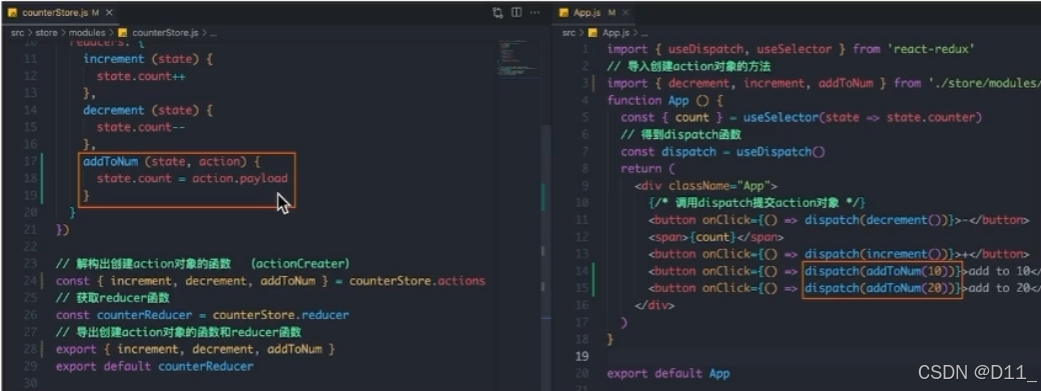Click 'export { increment, decrement, addToNum }' line

coord(195,349)
